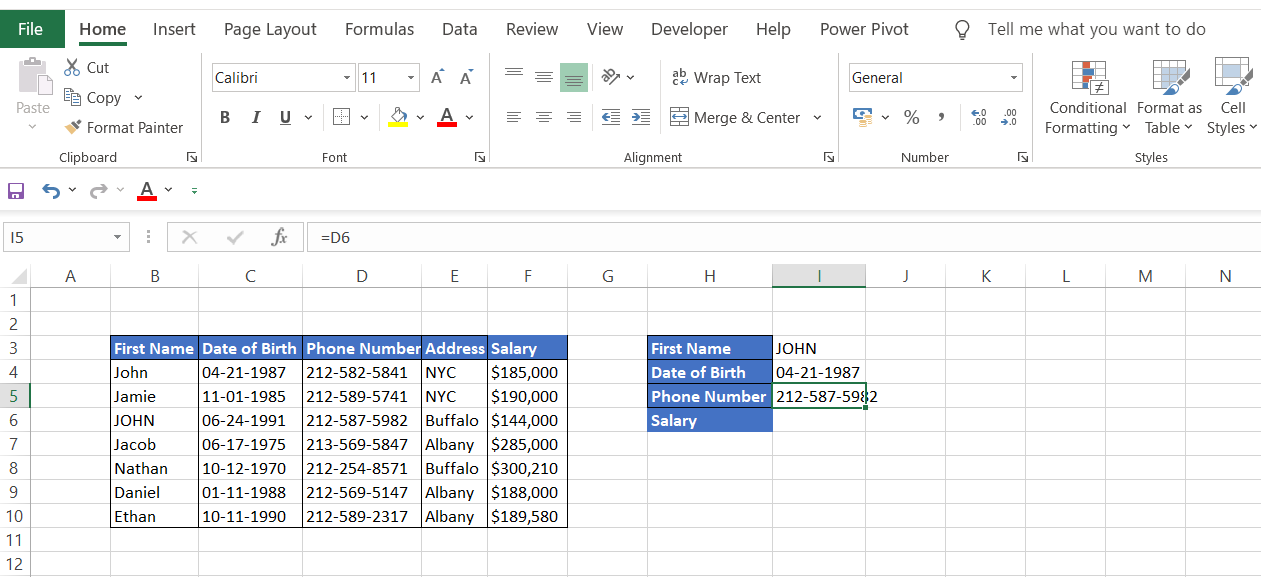The height and width of the screenshot is (577, 1261).
Task: Open the font name Calibri dropdown
Action: [347, 78]
